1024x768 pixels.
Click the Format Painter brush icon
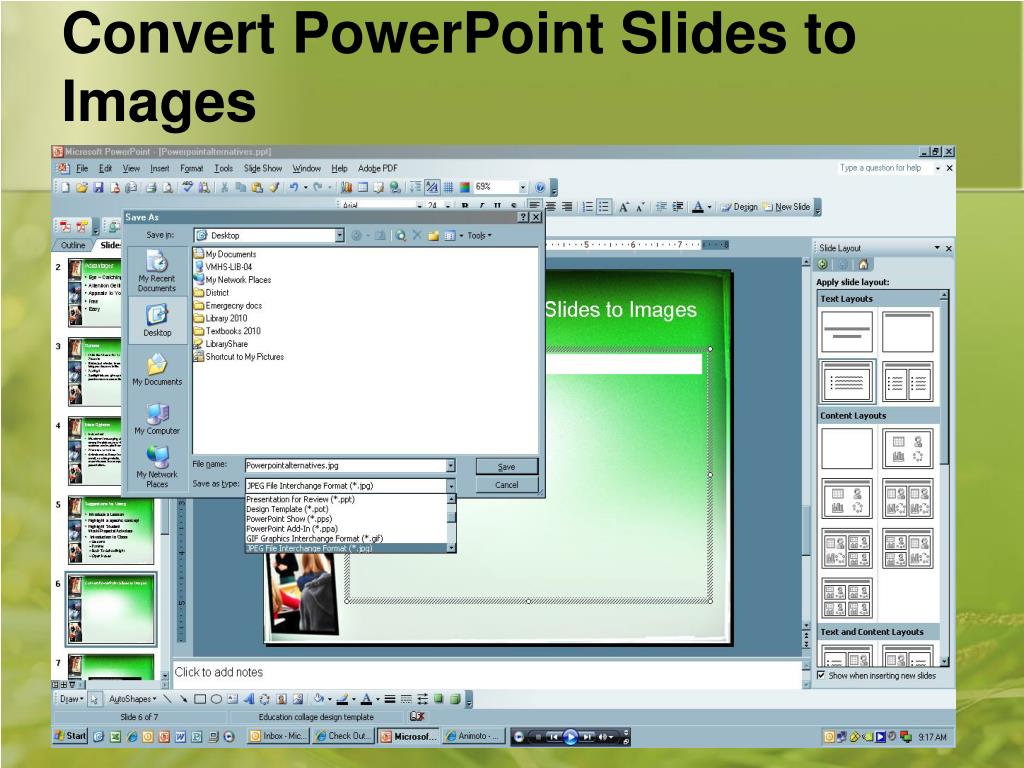tap(275, 187)
